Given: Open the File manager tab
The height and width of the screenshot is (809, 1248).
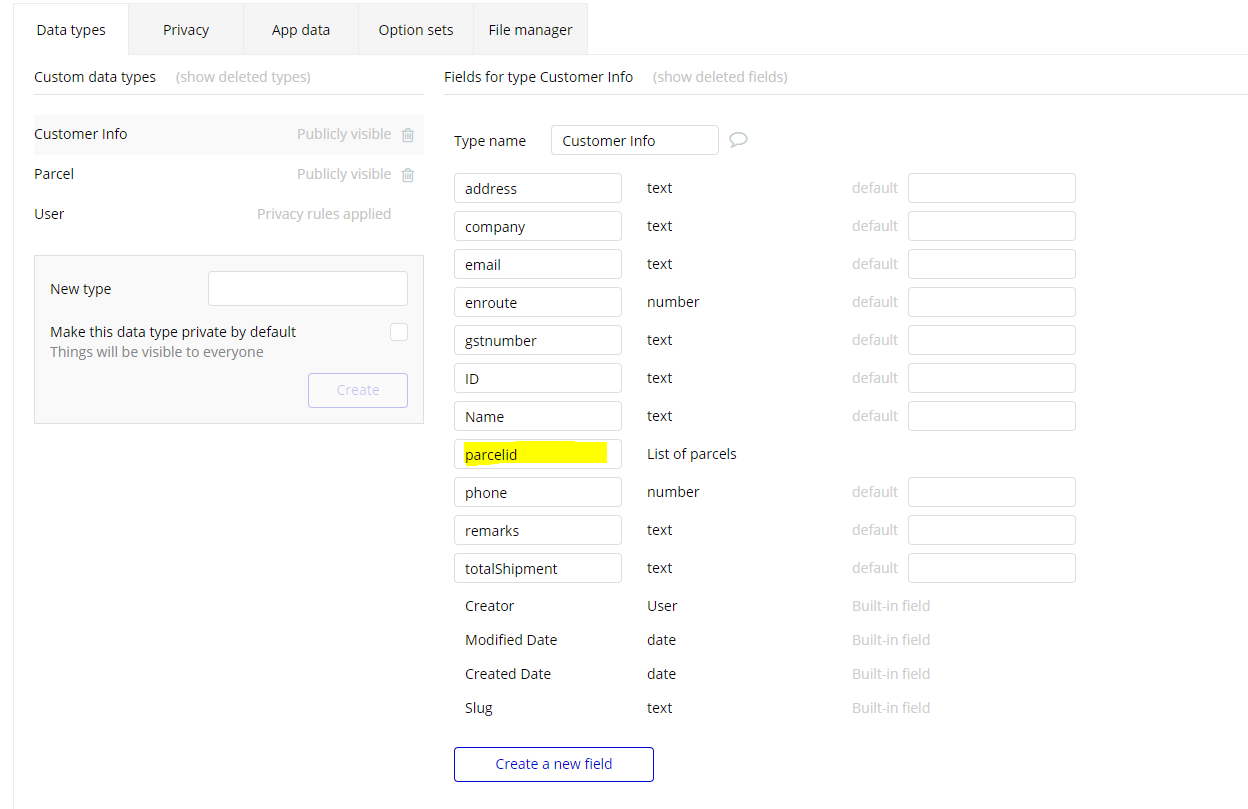Looking at the screenshot, I should 530,30.
